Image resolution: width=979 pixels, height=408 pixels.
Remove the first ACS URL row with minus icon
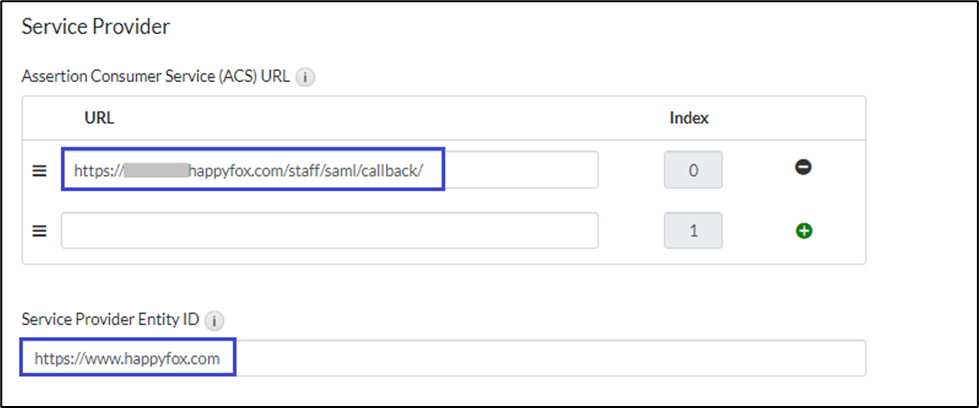point(803,169)
